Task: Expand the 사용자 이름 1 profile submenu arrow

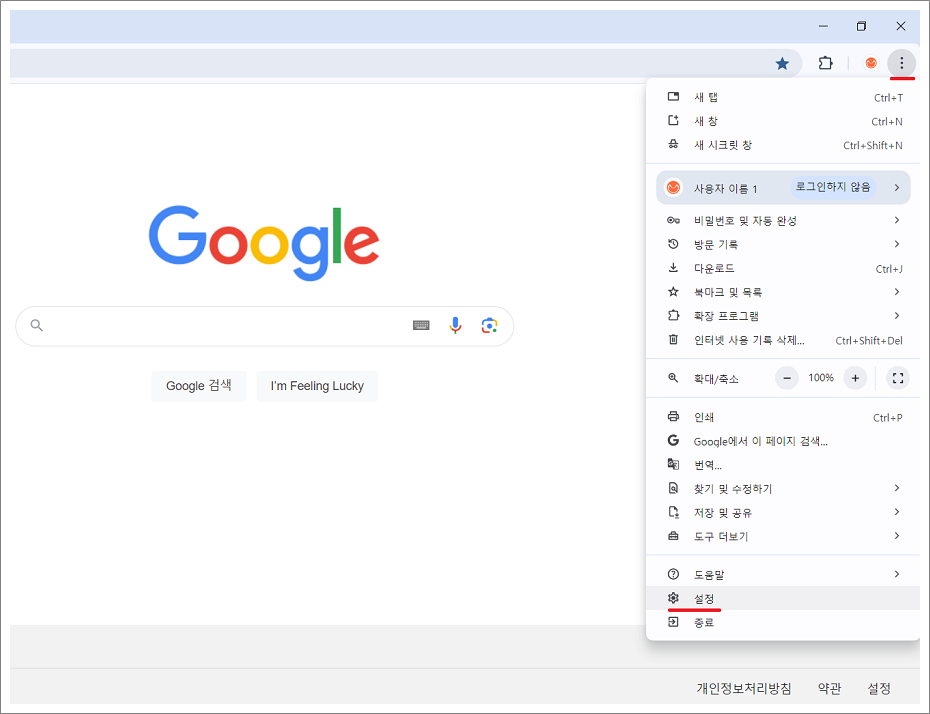Action: 897,187
